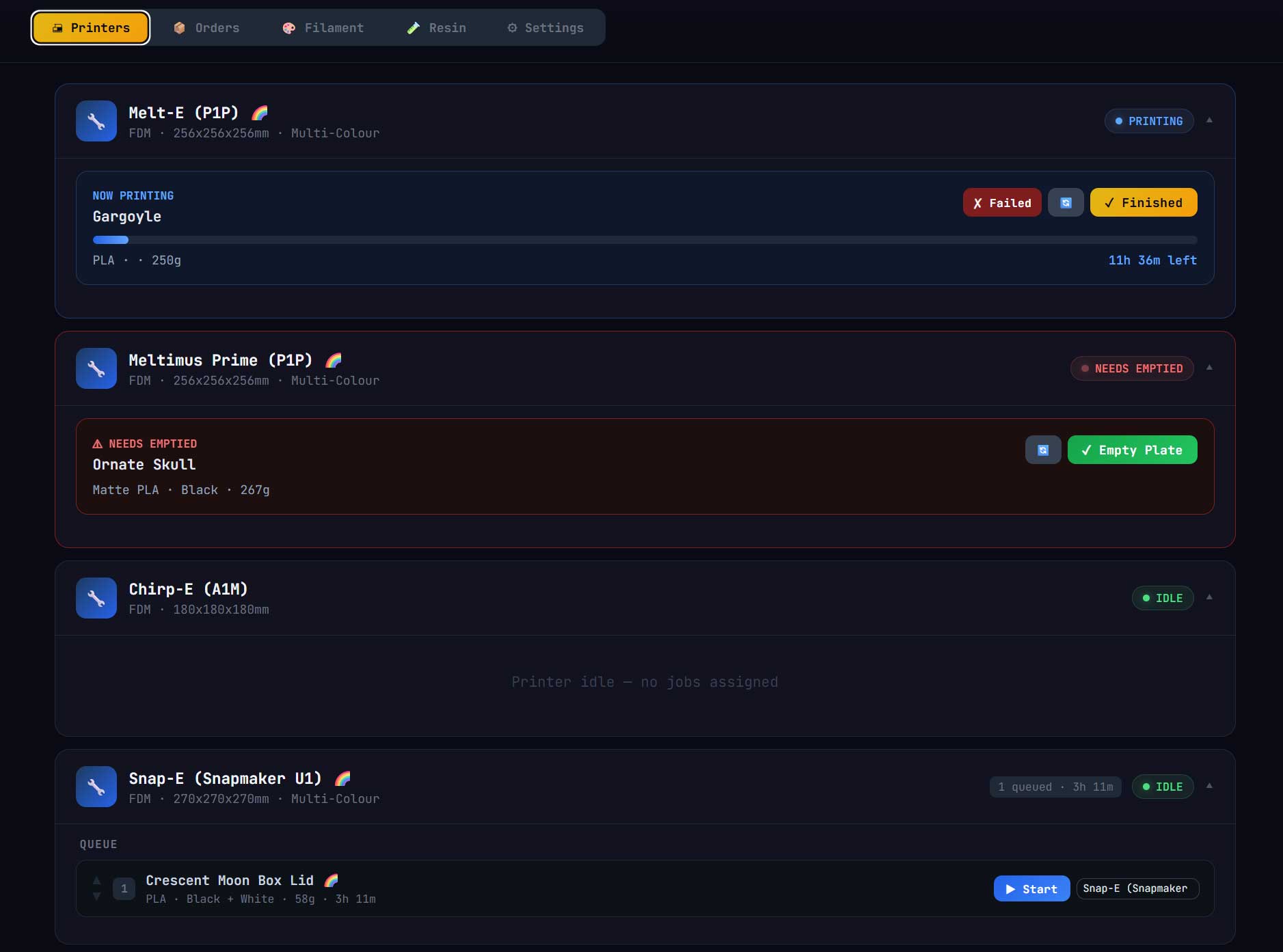Move Crescent Moon Box Lid down in queue
The width and height of the screenshot is (1283, 952).
(x=97, y=896)
